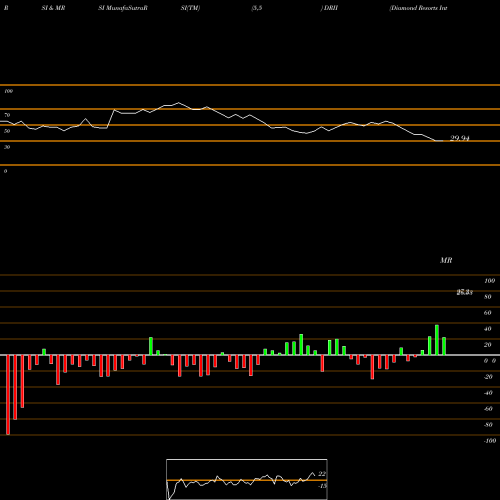Click the RSI axis label '70'

[x=7, y=115]
